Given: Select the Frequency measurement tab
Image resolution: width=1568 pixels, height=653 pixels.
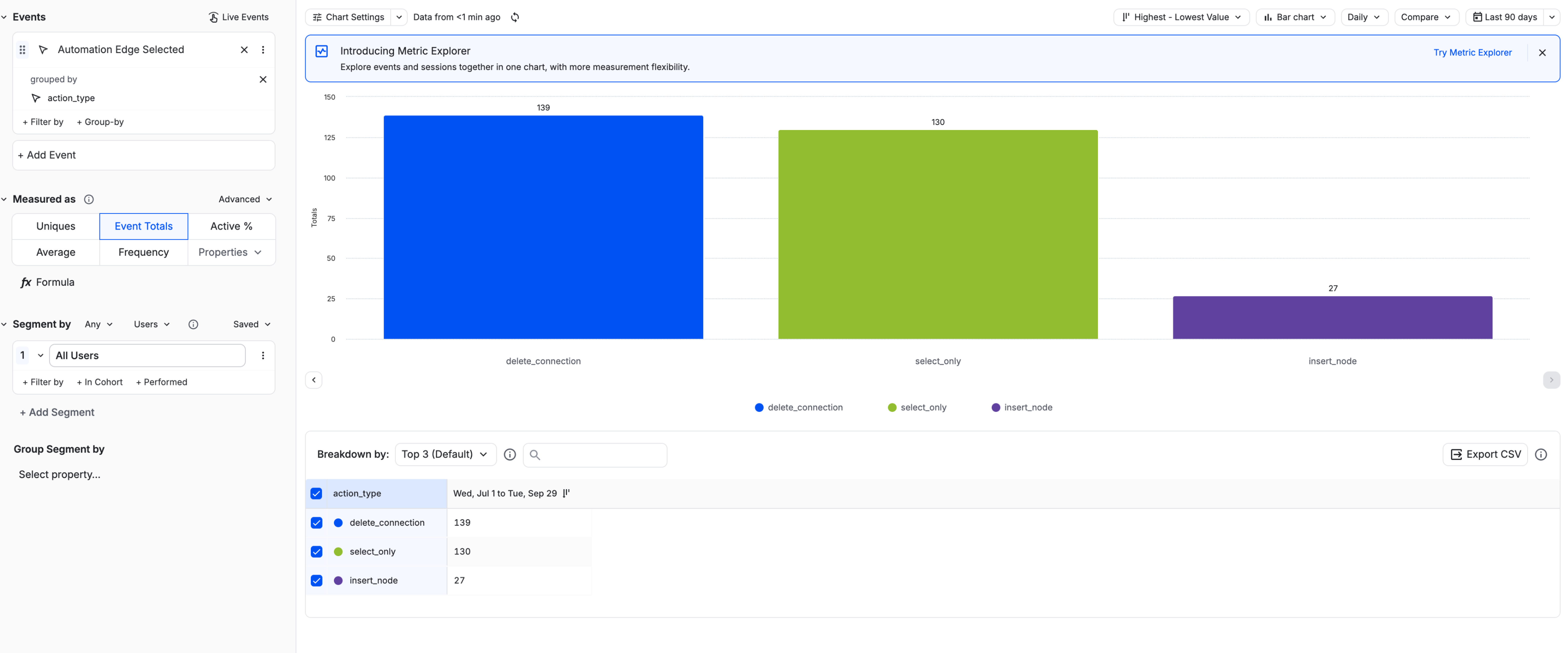Looking at the screenshot, I should pyautogui.click(x=144, y=253).
